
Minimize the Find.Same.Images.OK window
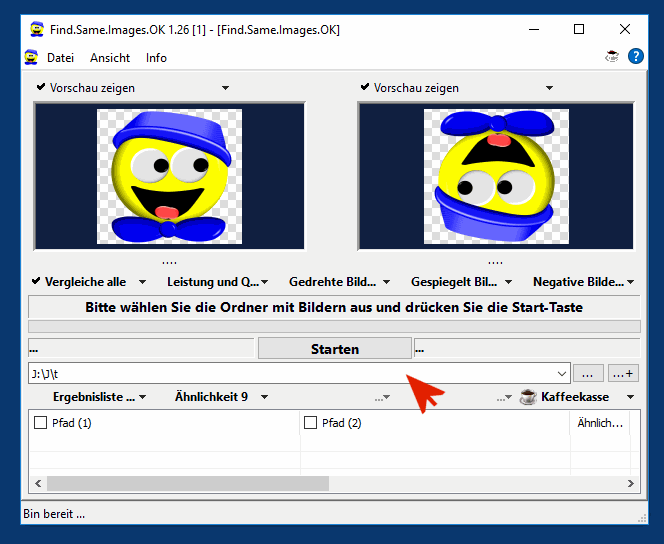coord(534,29)
